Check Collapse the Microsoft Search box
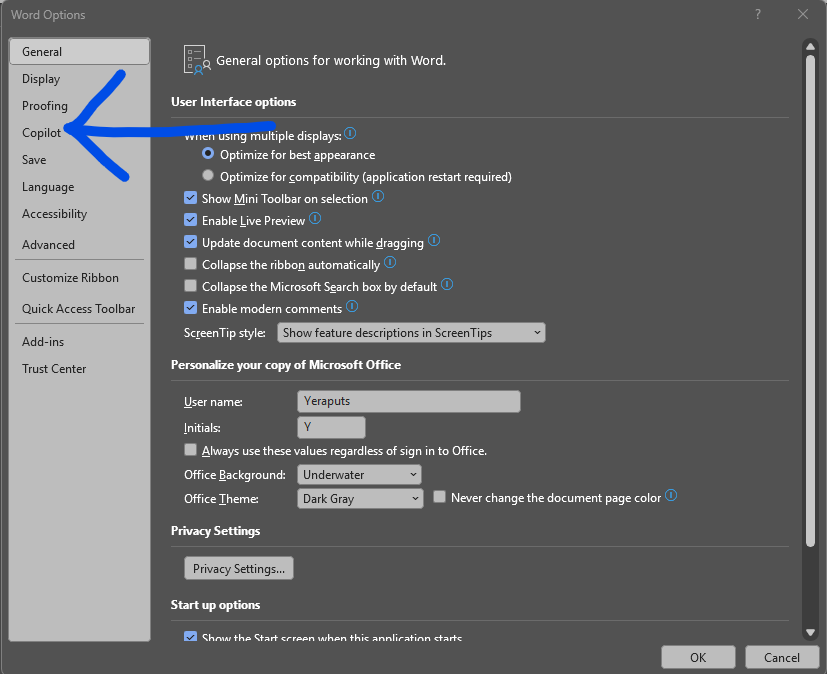827x674 pixels. pos(190,285)
